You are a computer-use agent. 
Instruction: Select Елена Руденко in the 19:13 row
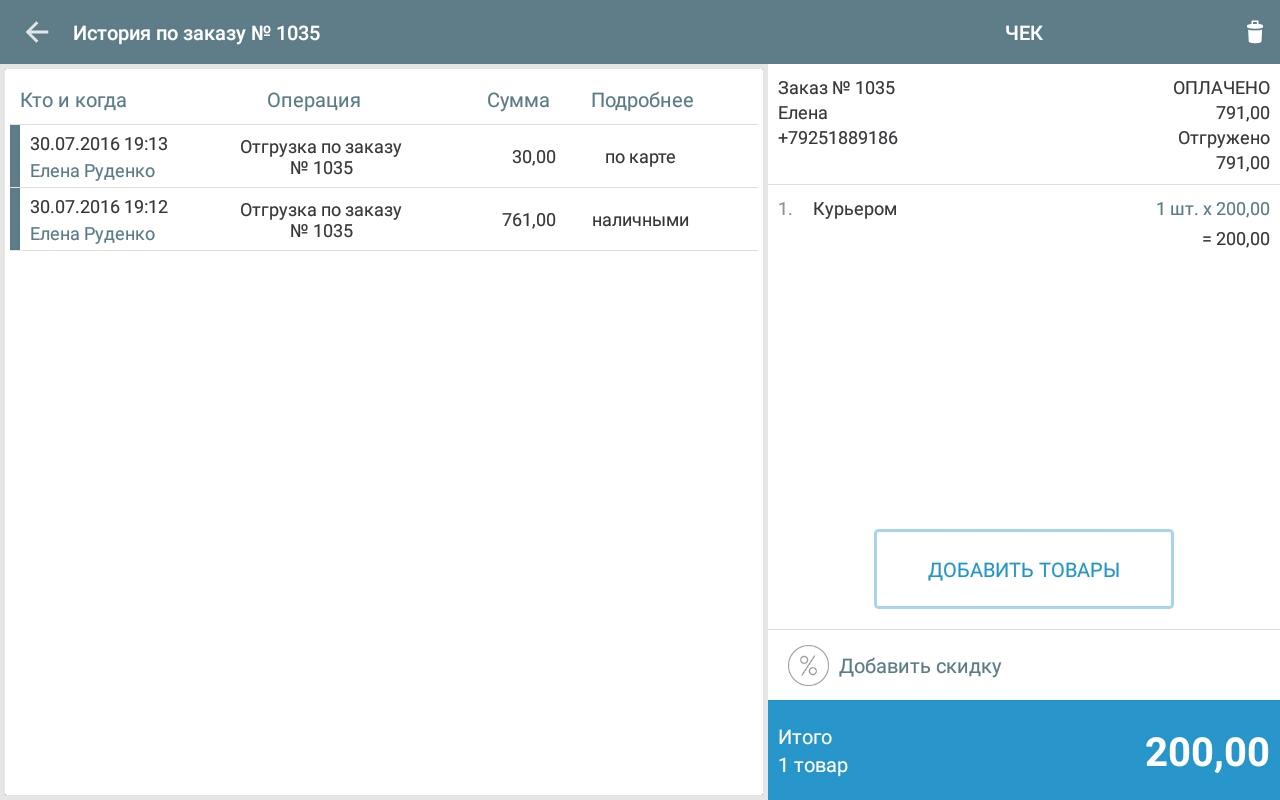click(x=92, y=171)
